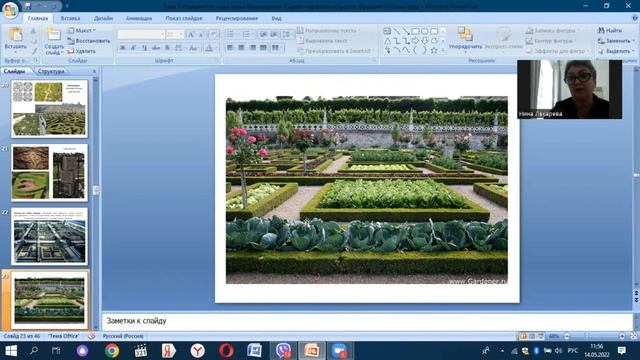This screenshot has height=360, width=640.
Task: Save via quick access toolbar disk icon
Action: coord(28,6)
